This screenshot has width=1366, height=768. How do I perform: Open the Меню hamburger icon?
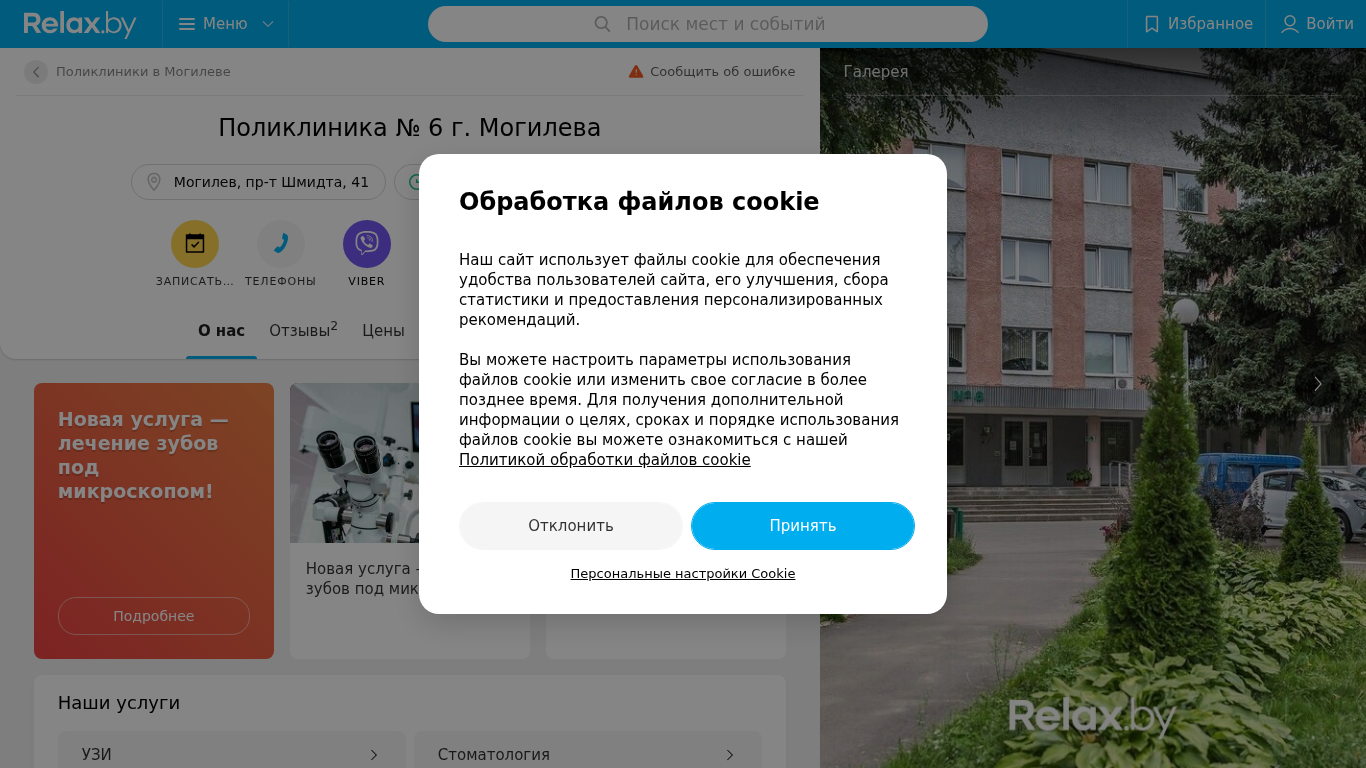[187, 24]
